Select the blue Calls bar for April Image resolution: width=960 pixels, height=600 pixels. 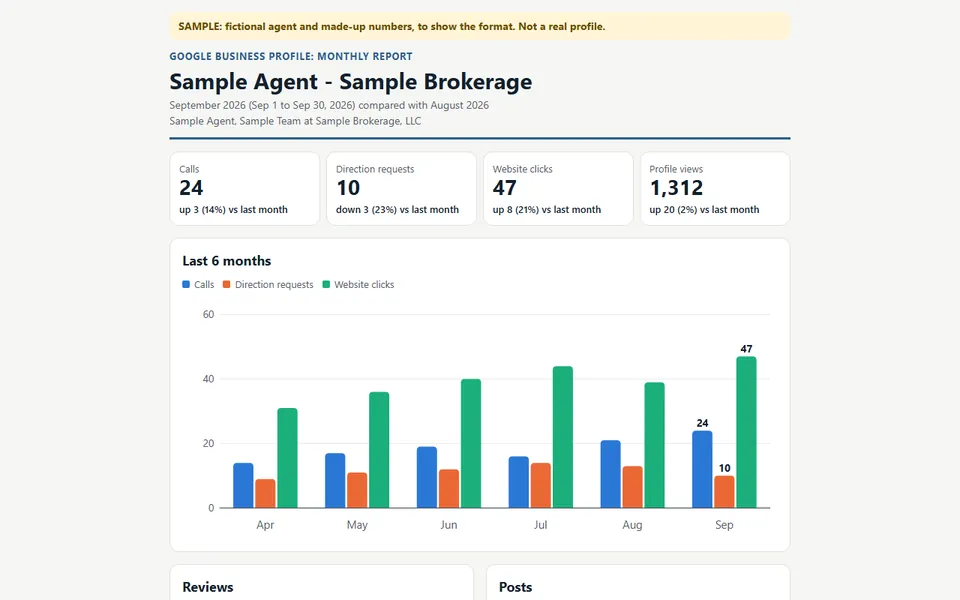[243, 486]
